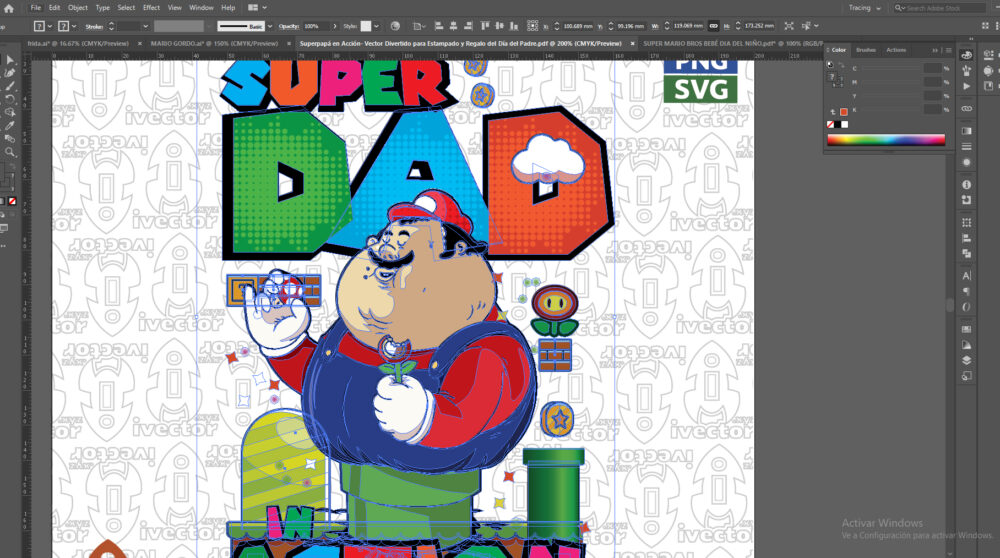Expand the Opacity options arrow
The image size is (1000, 558).
(x=335, y=26)
